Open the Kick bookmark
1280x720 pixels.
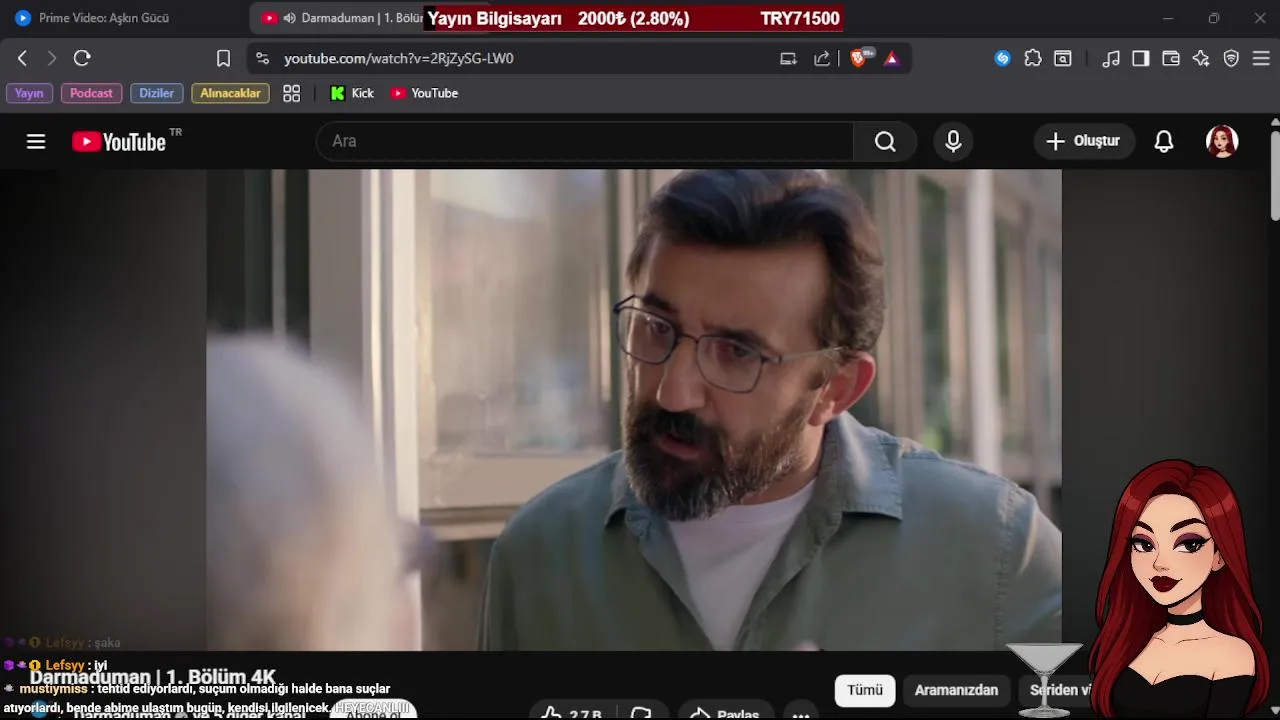click(352, 93)
